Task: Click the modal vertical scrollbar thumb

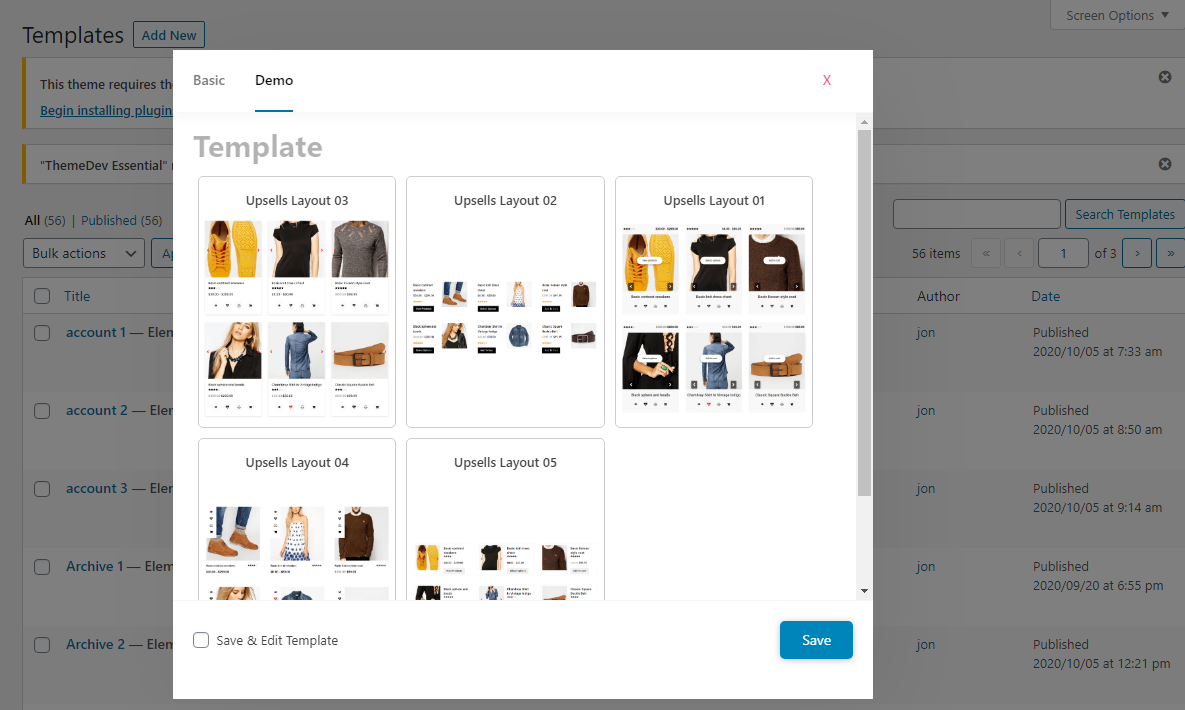Action: [x=865, y=313]
